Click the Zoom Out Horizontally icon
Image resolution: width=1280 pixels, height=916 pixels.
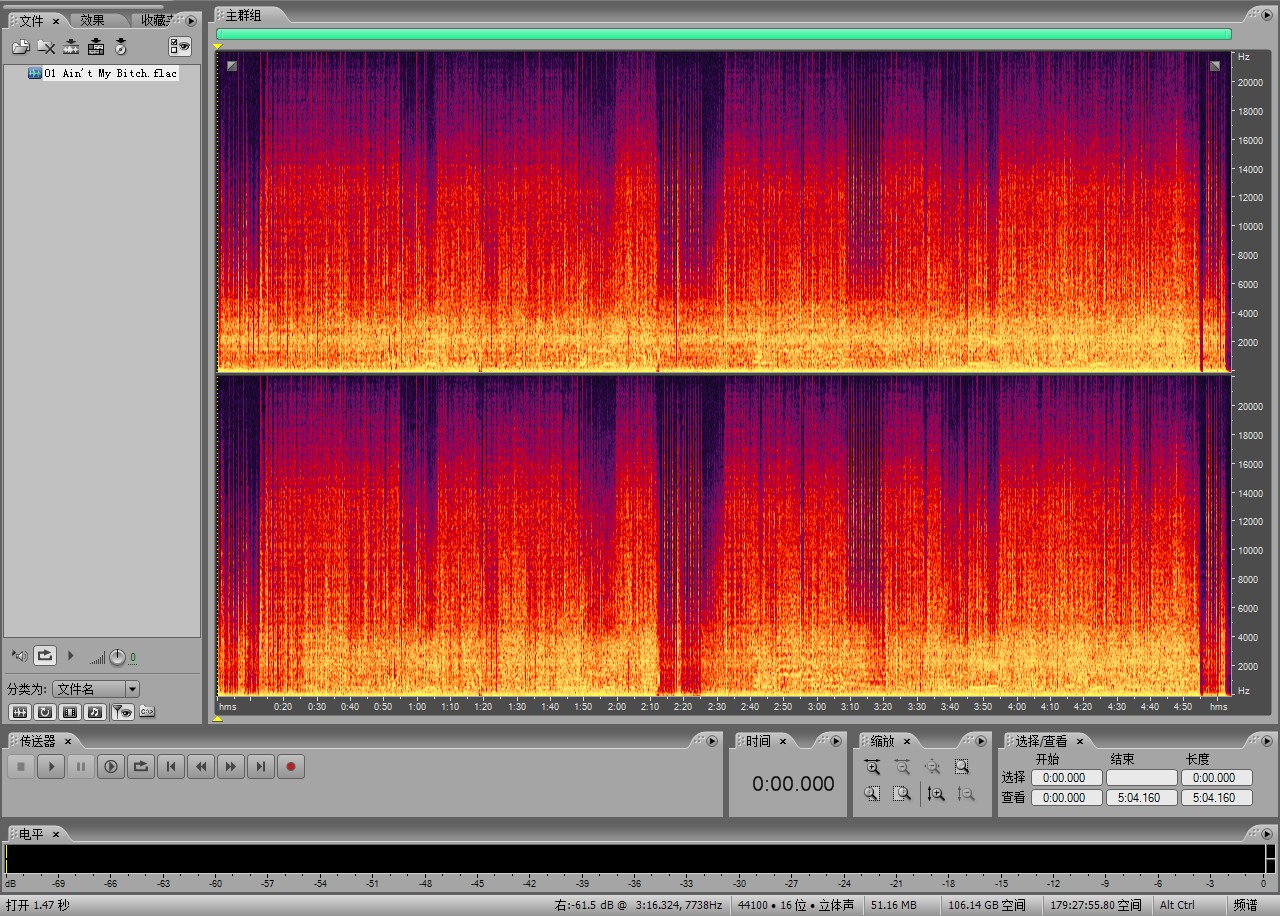(902, 767)
